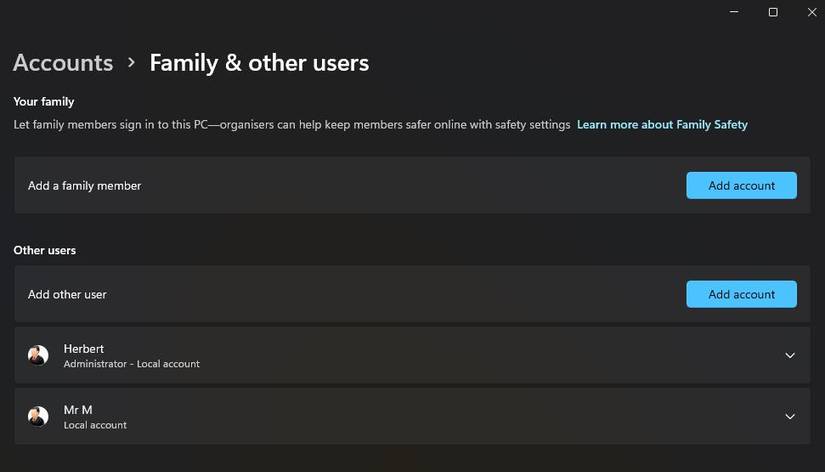The width and height of the screenshot is (825, 472).
Task: Click the Add a family member label
Action: [84, 186]
